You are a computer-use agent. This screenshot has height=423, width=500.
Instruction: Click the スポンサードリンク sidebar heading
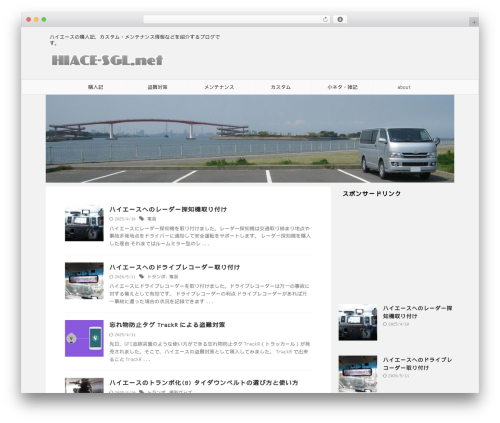click(x=372, y=194)
